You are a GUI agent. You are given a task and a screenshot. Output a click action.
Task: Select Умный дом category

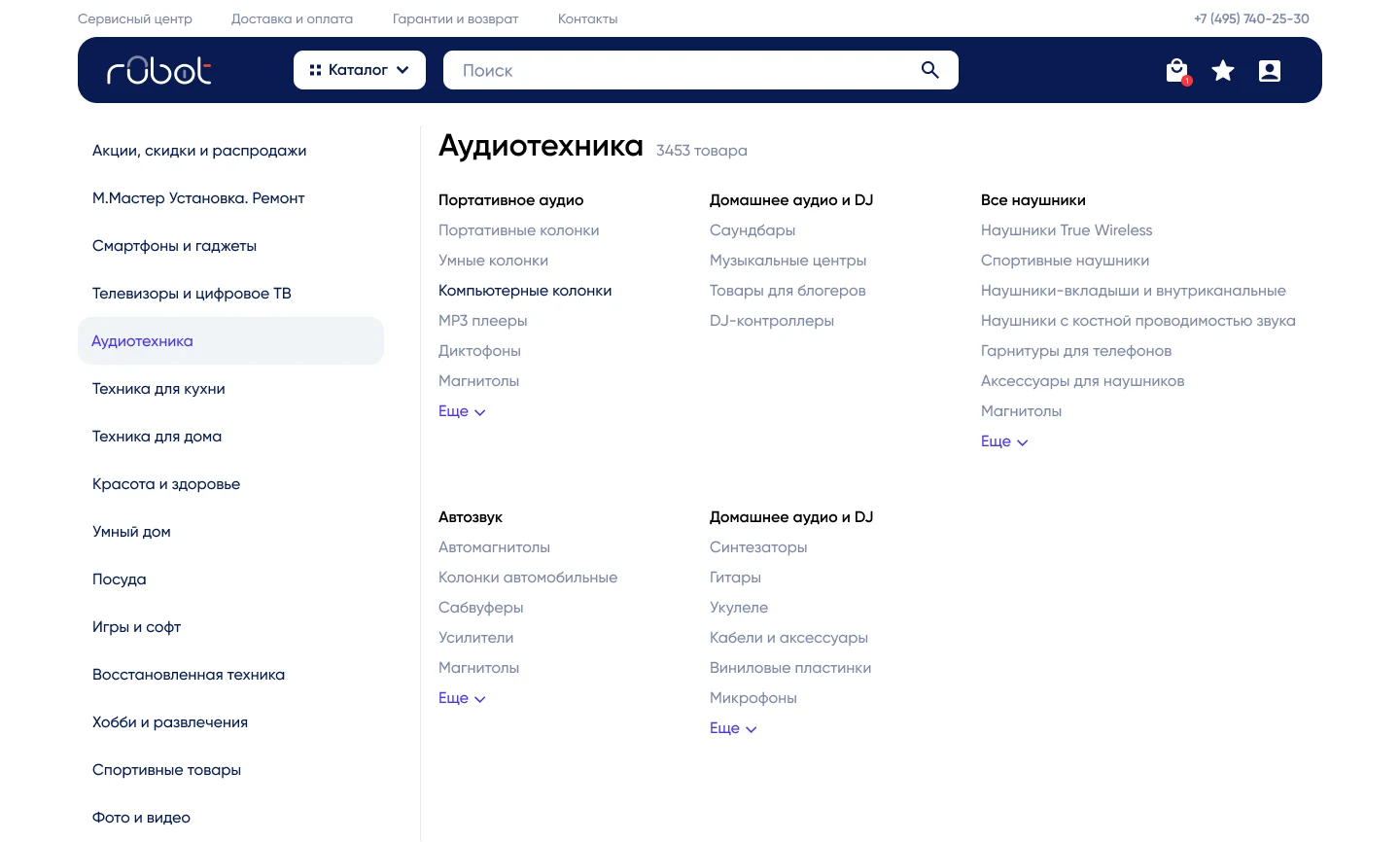pyautogui.click(x=131, y=532)
